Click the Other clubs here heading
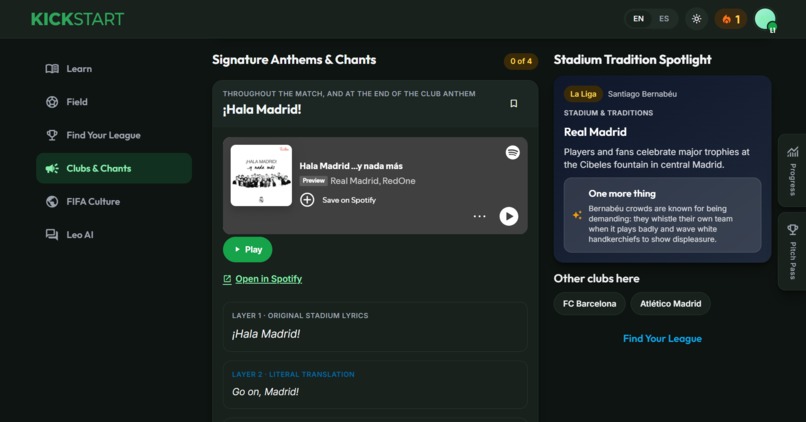Viewport: 806px width, 422px height. click(596, 279)
